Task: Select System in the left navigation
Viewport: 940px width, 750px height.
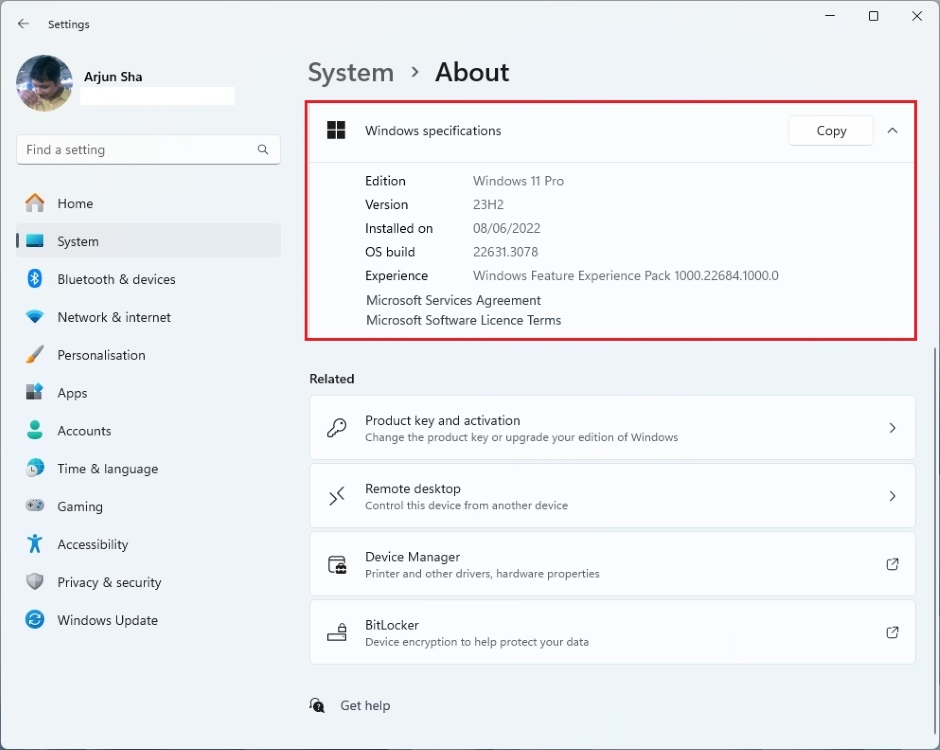Action: pos(80,241)
